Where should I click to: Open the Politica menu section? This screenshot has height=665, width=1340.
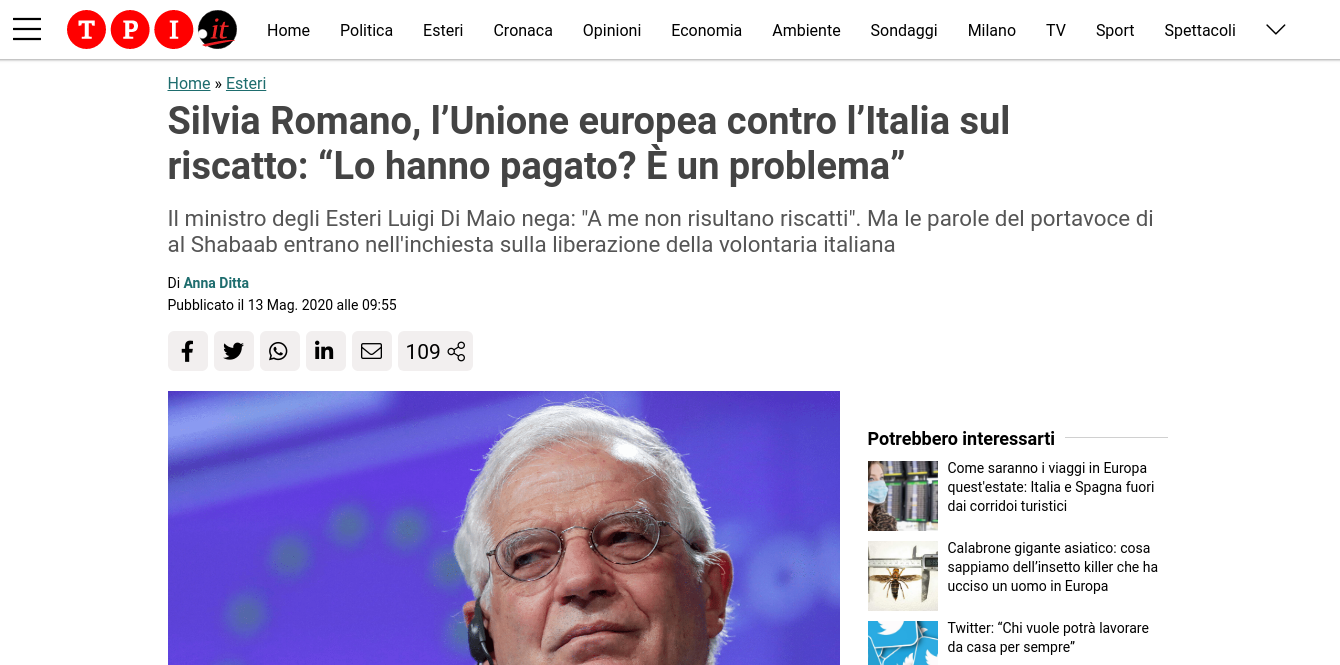coord(366,30)
